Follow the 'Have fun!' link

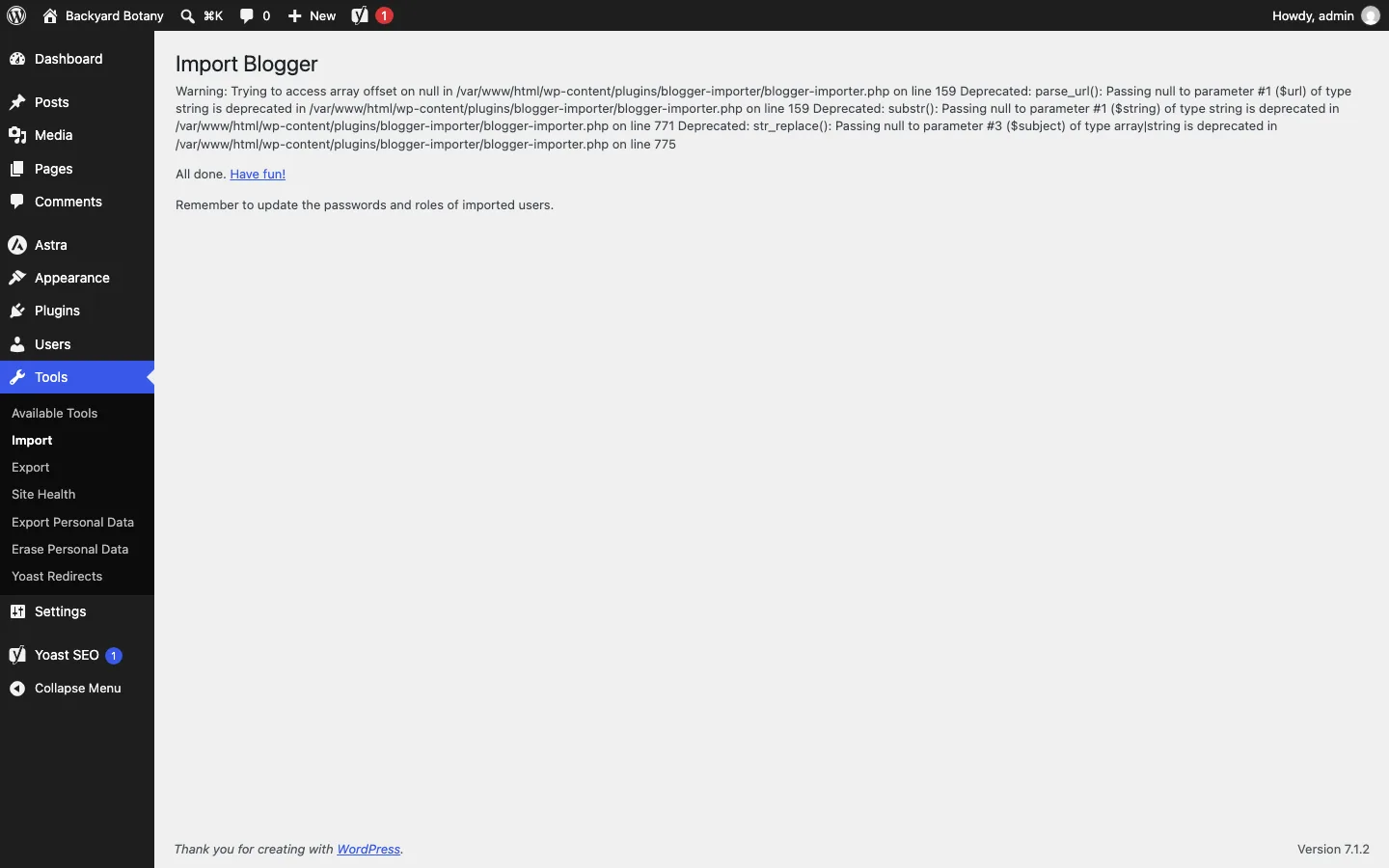point(258,175)
